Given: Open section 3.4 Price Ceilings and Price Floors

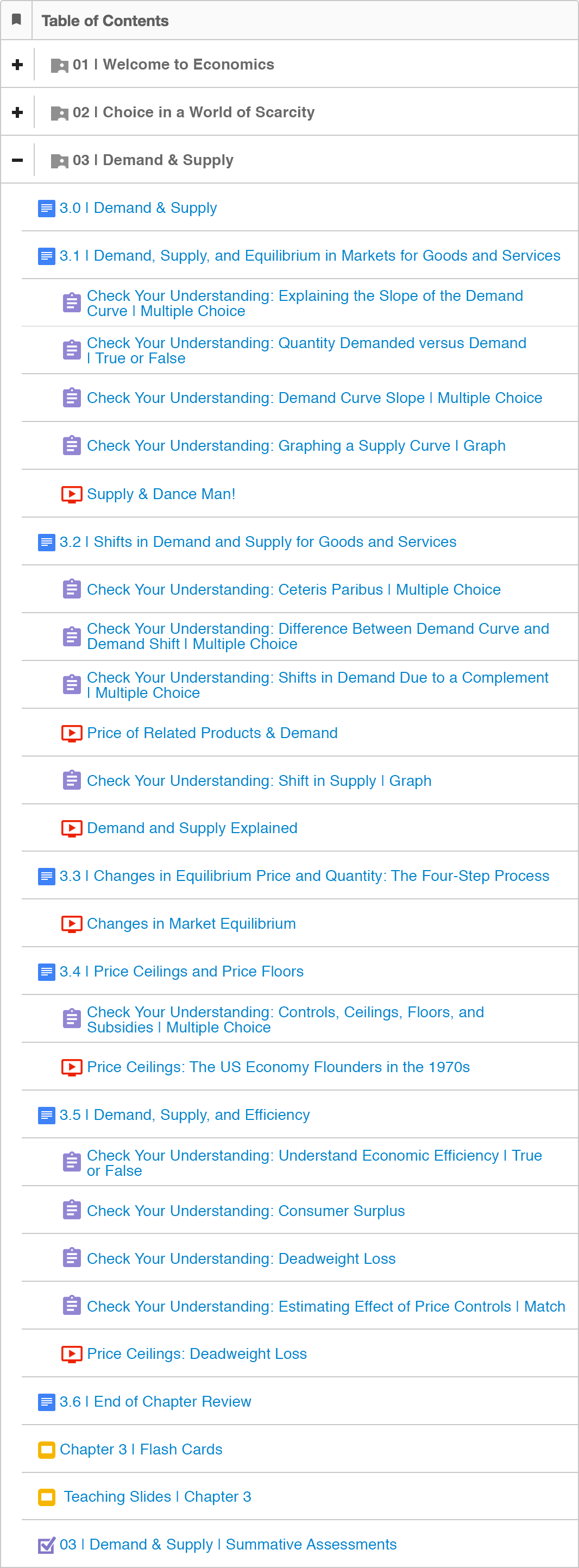Looking at the screenshot, I should pyautogui.click(x=198, y=972).
